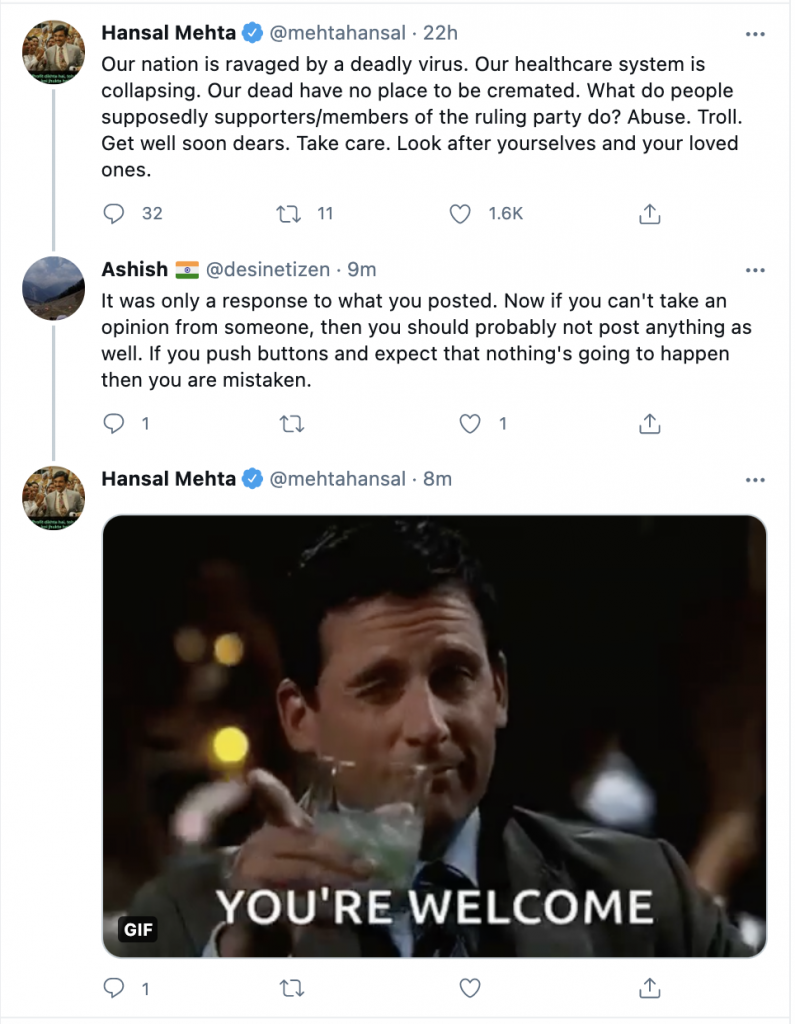Click Hansal Mehta name on top tweet

[x=169, y=34]
